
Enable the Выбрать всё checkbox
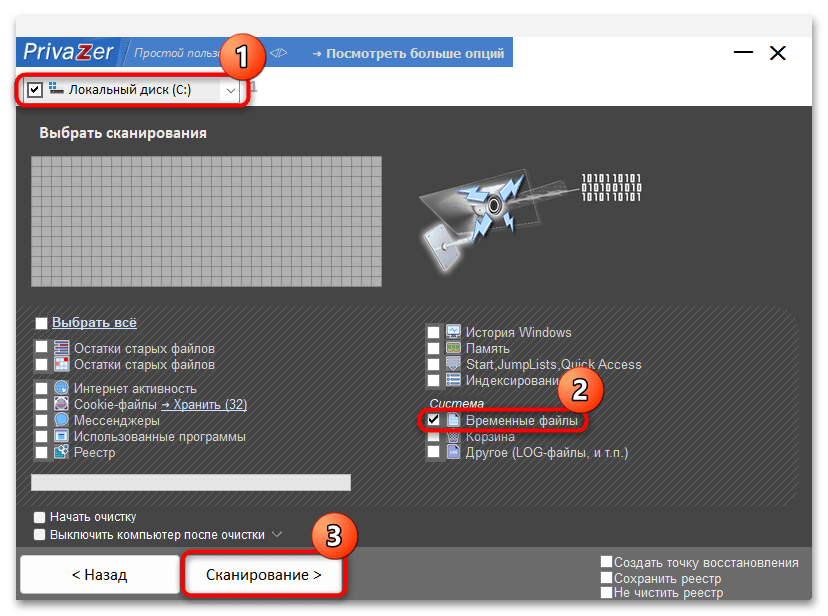point(41,322)
